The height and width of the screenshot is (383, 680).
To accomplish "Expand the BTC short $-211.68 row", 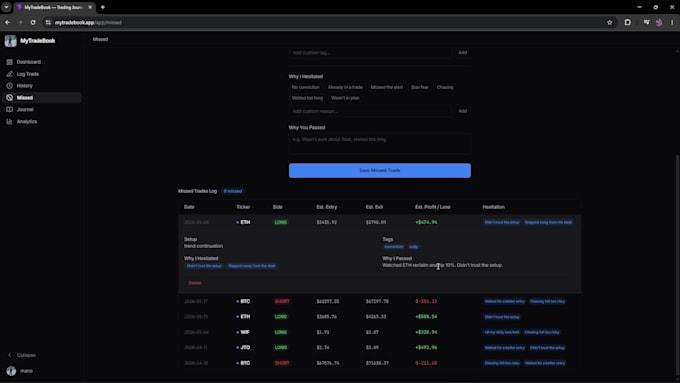I will click(379, 363).
